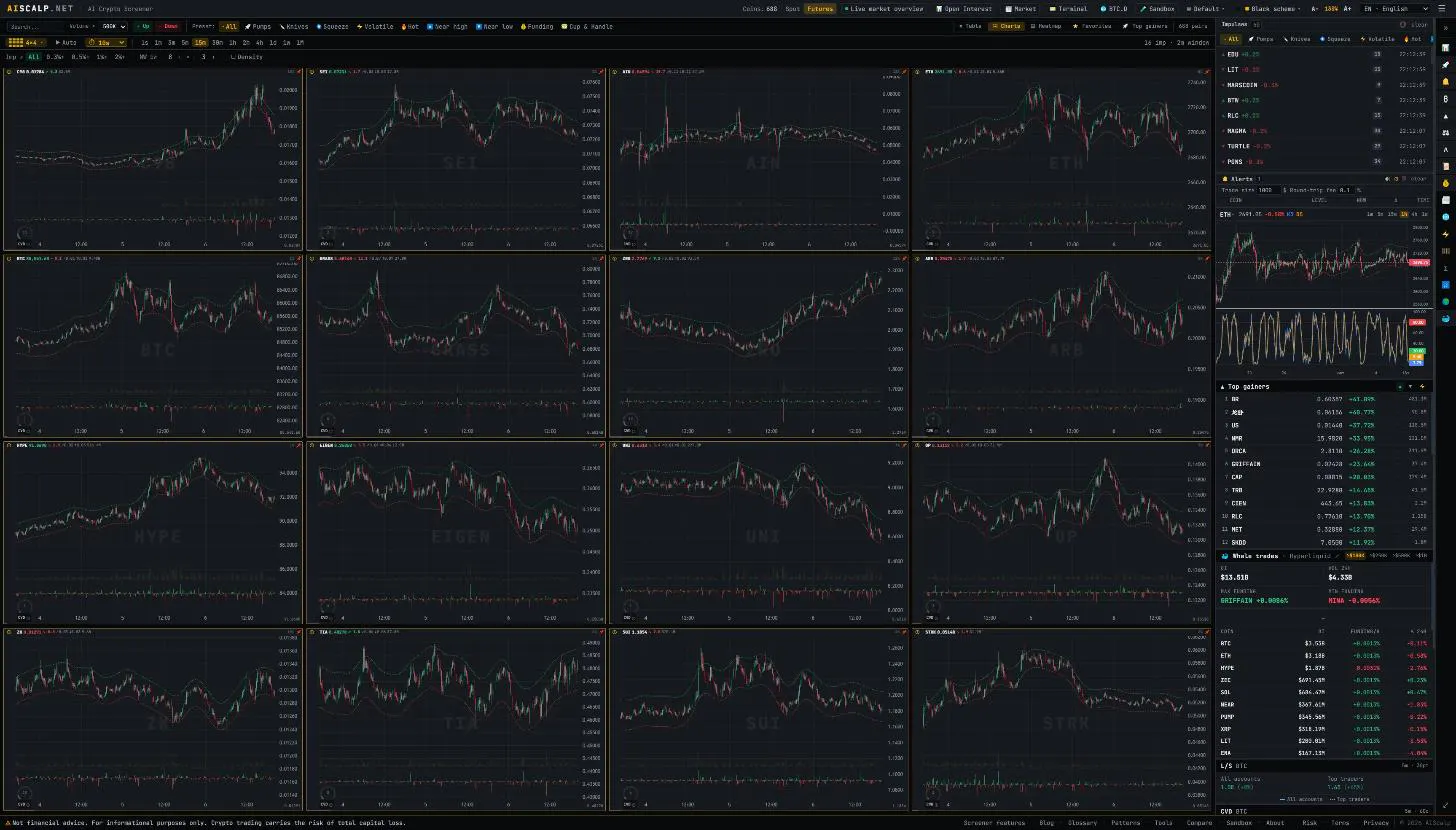
Task: Switch to Table view tab
Action: (x=970, y=26)
